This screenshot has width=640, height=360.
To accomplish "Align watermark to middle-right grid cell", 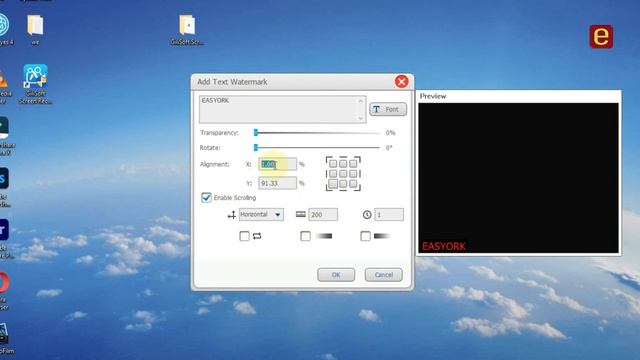I will [x=353, y=174].
